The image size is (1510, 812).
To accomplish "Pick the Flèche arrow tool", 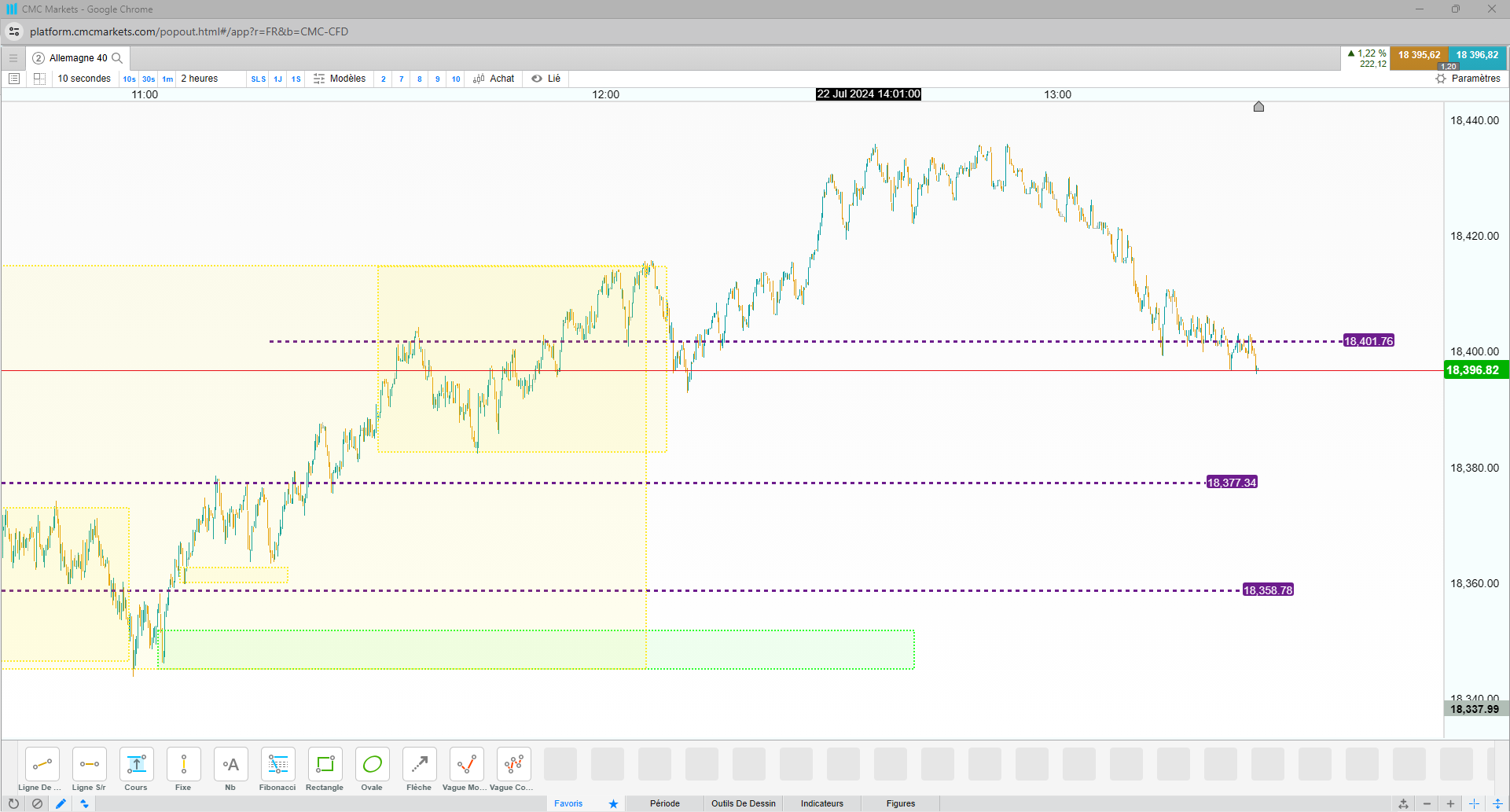I will pyautogui.click(x=419, y=770).
